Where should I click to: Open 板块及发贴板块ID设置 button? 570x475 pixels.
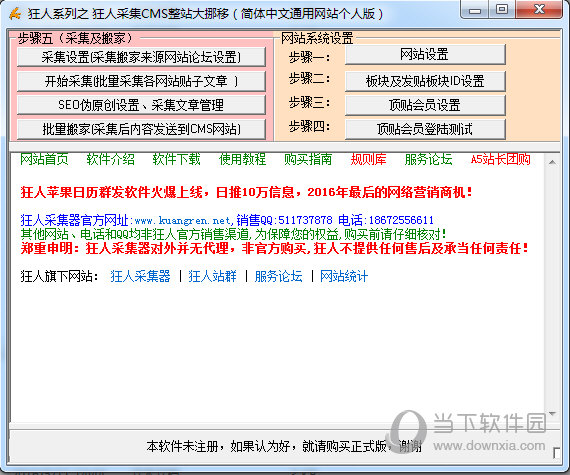(x=425, y=81)
